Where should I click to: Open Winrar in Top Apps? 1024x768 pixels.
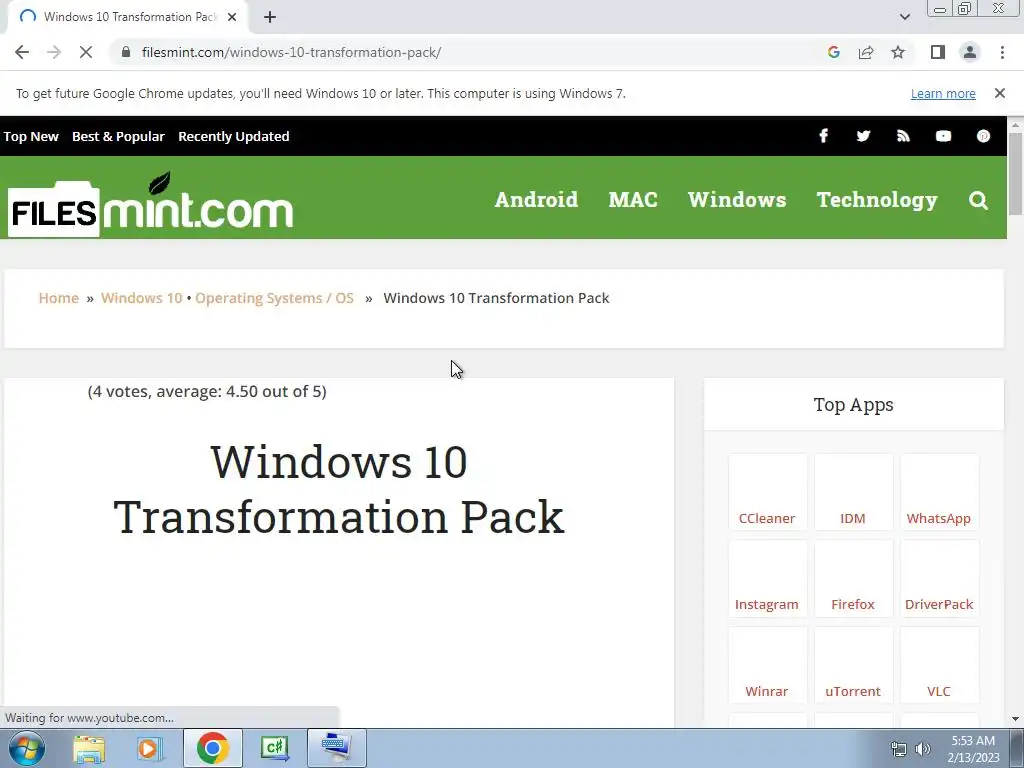point(767,665)
